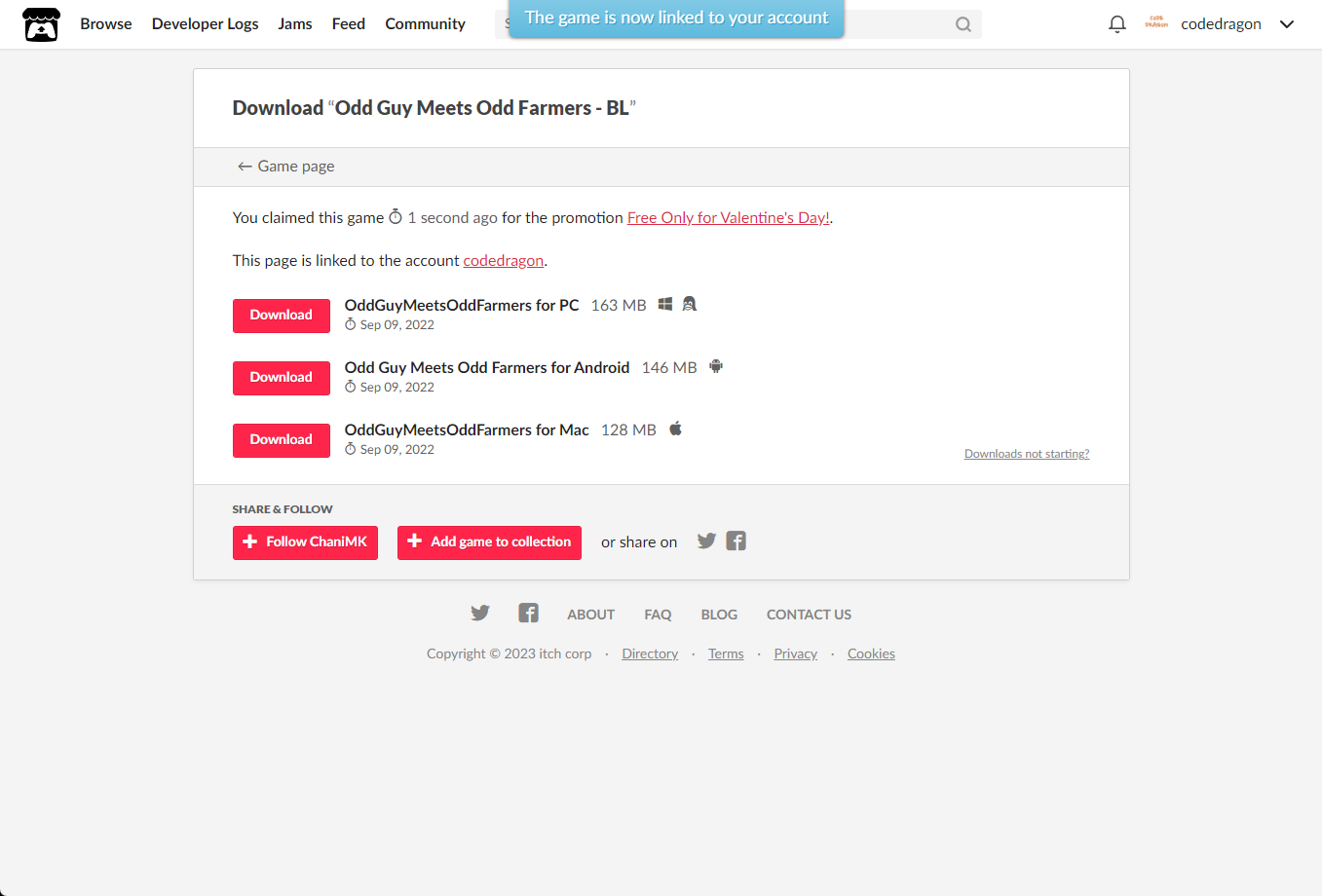Click 'Odd Guy Meets Odd Farmers for Android' text
The height and width of the screenshot is (896, 1322).
pos(487,367)
